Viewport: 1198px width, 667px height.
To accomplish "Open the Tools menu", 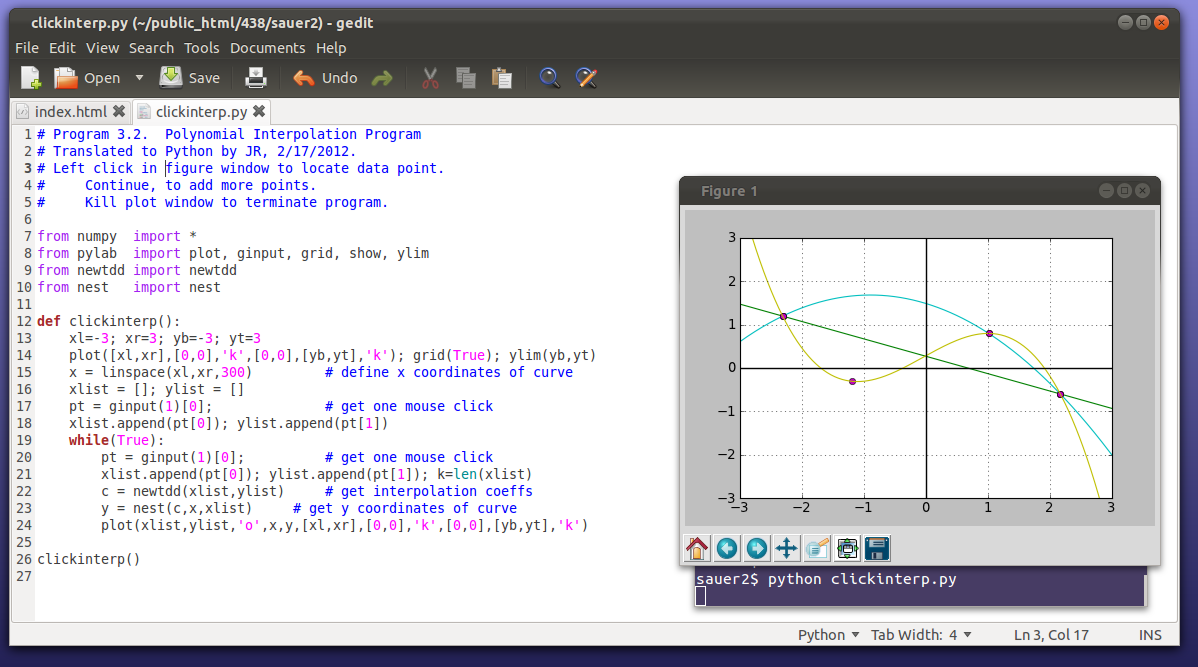I will point(202,47).
